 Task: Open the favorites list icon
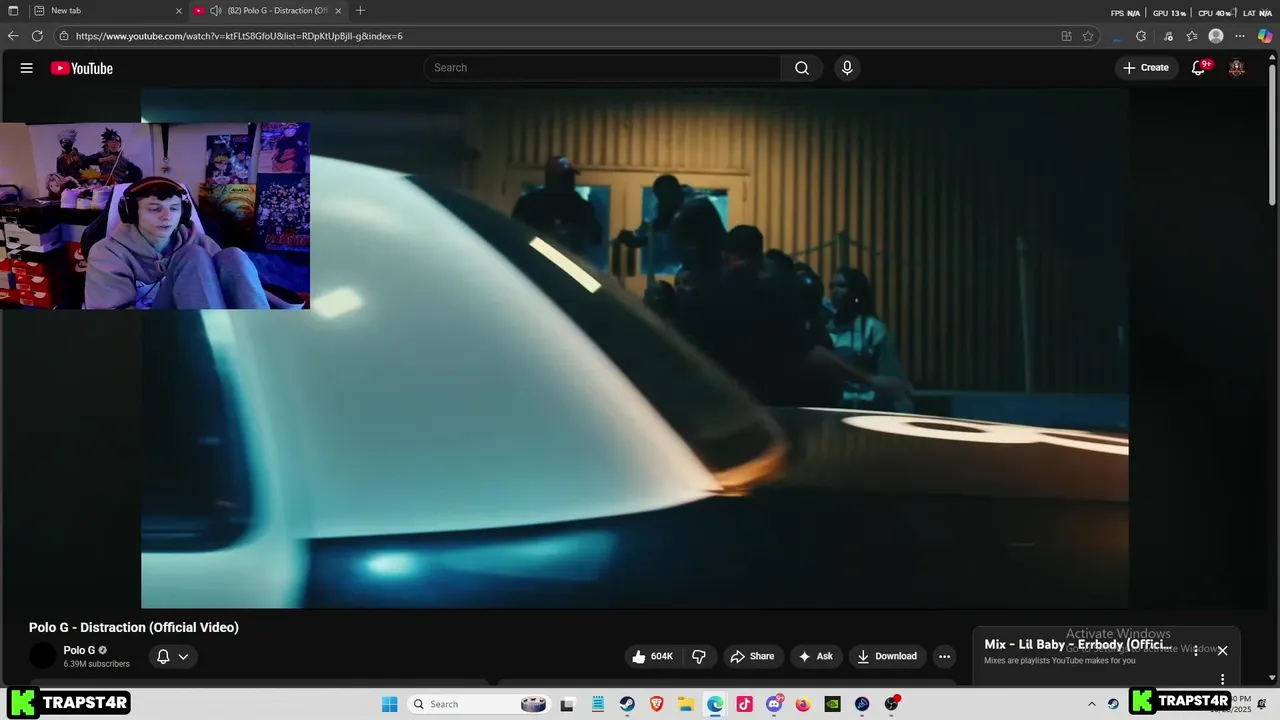[1192, 36]
